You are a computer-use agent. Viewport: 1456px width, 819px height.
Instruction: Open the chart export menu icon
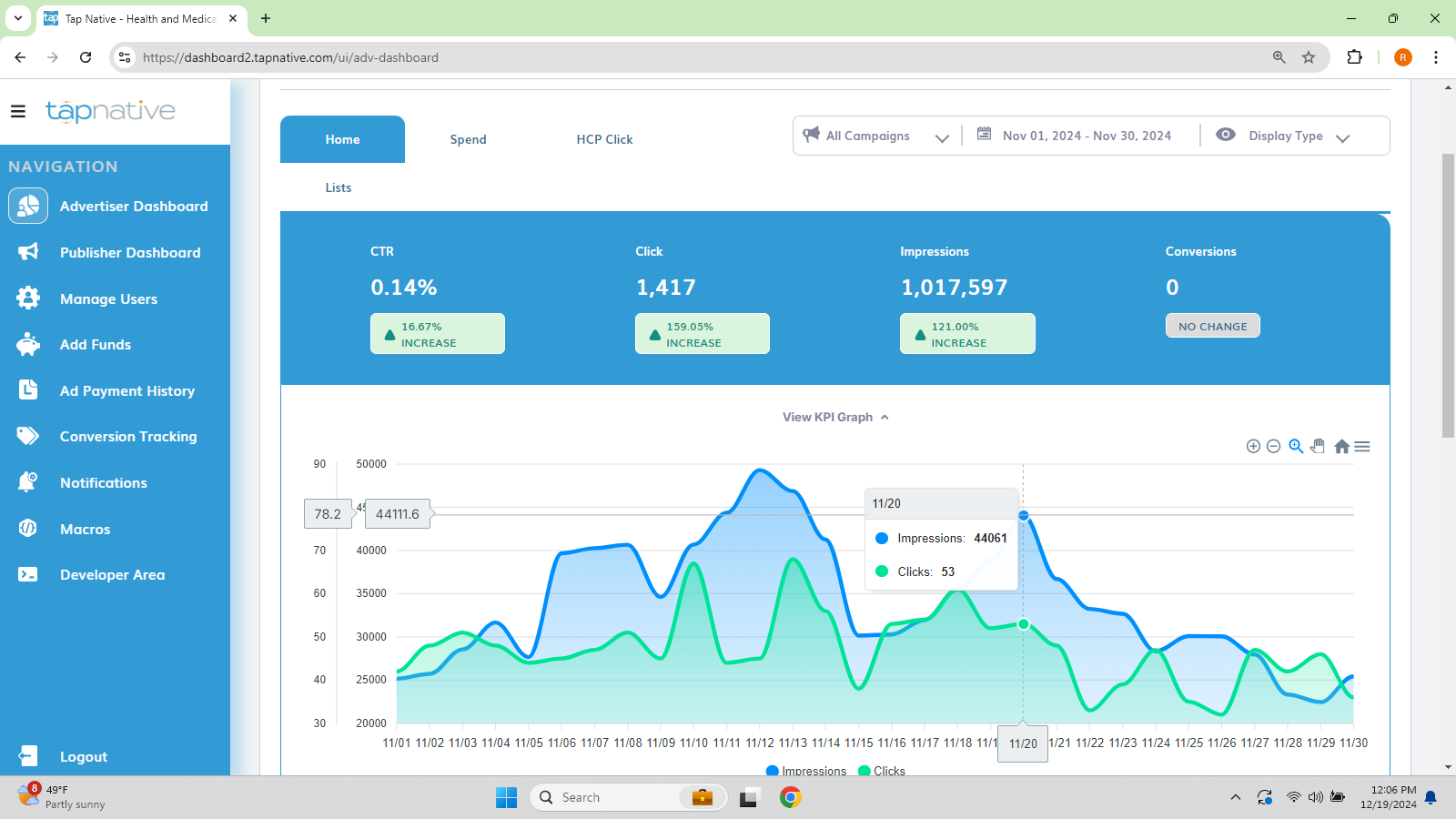pyautogui.click(x=1362, y=446)
